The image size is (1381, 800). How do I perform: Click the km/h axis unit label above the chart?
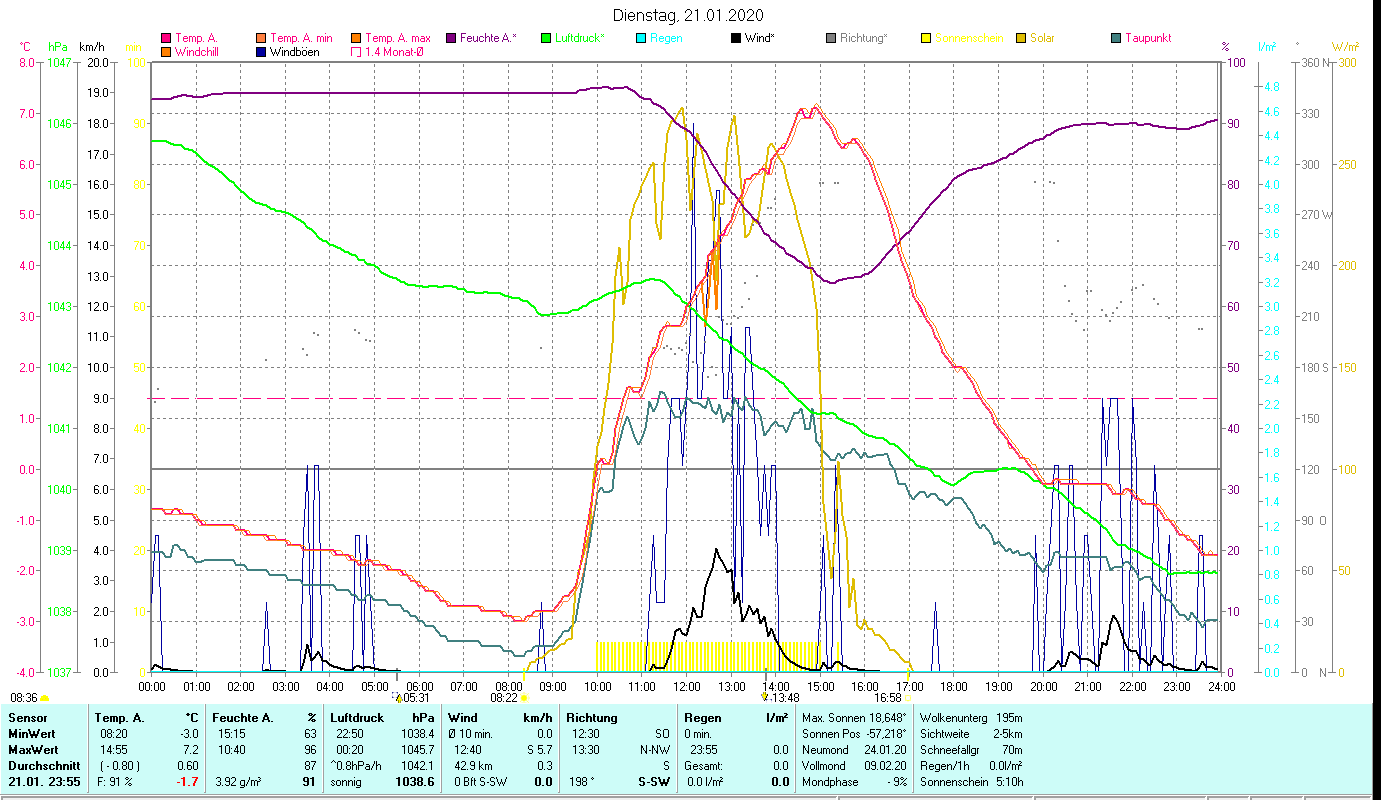click(x=92, y=47)
